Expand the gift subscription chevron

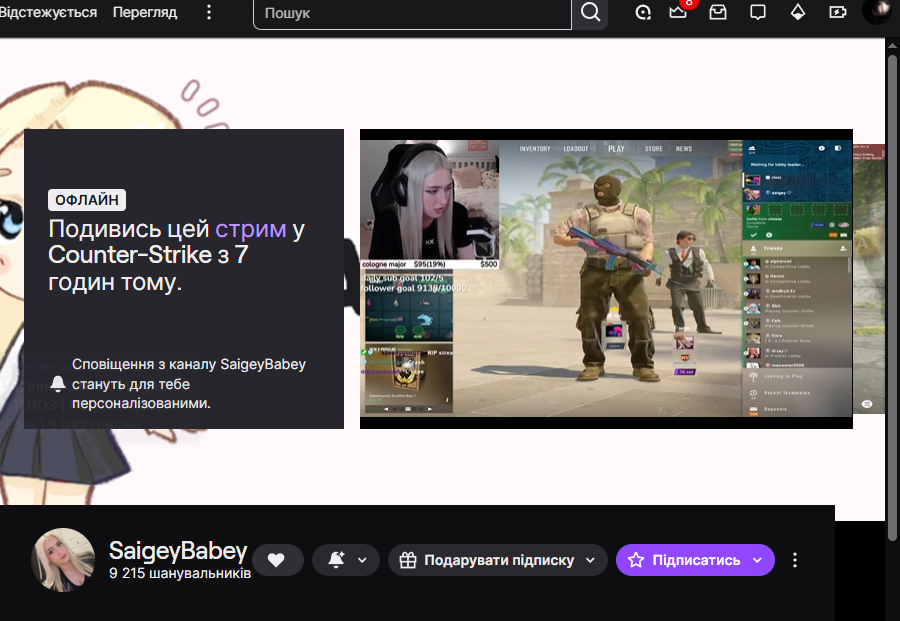(591, 560)
